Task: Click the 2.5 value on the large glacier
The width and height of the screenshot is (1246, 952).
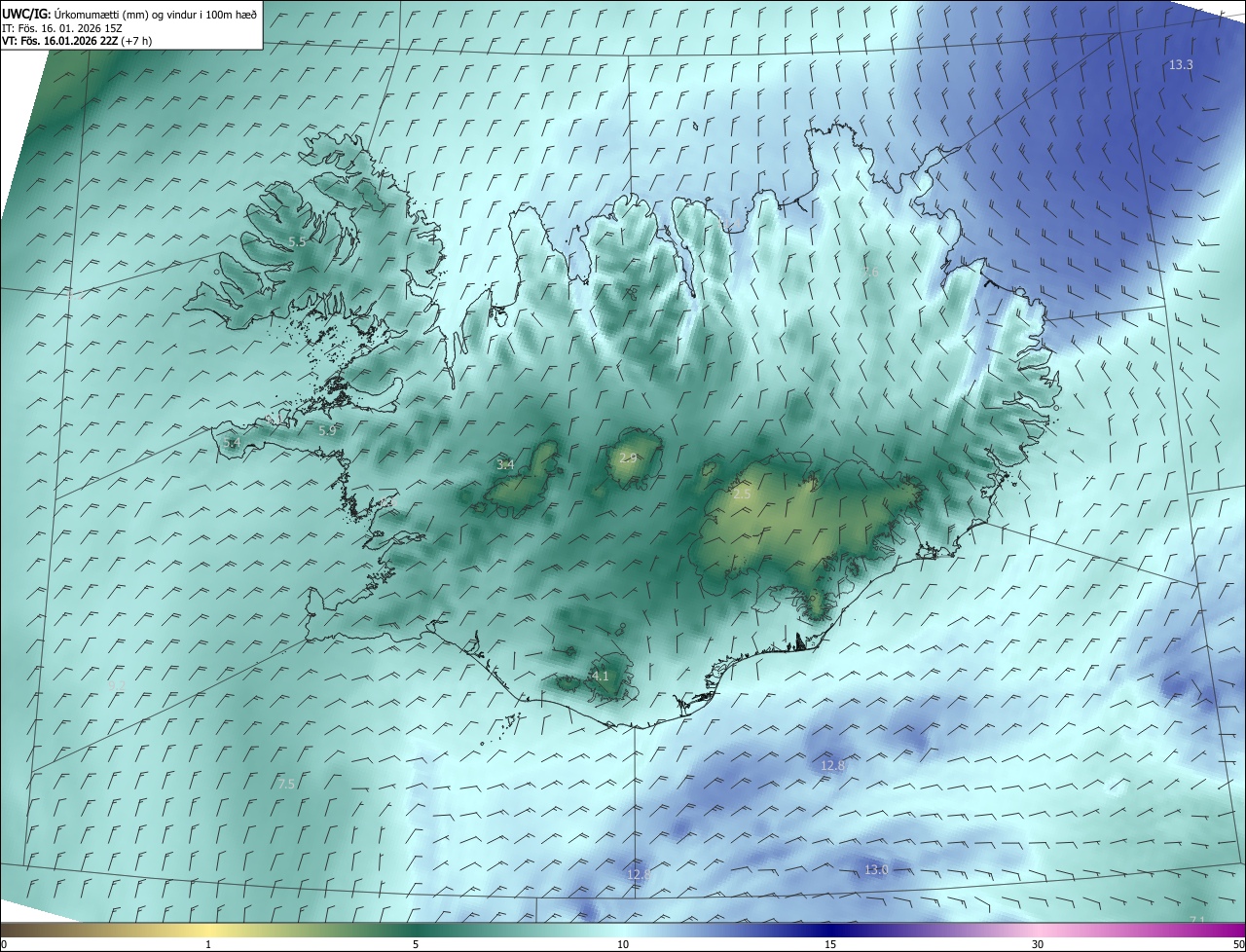Action: (x=742, y=494)
